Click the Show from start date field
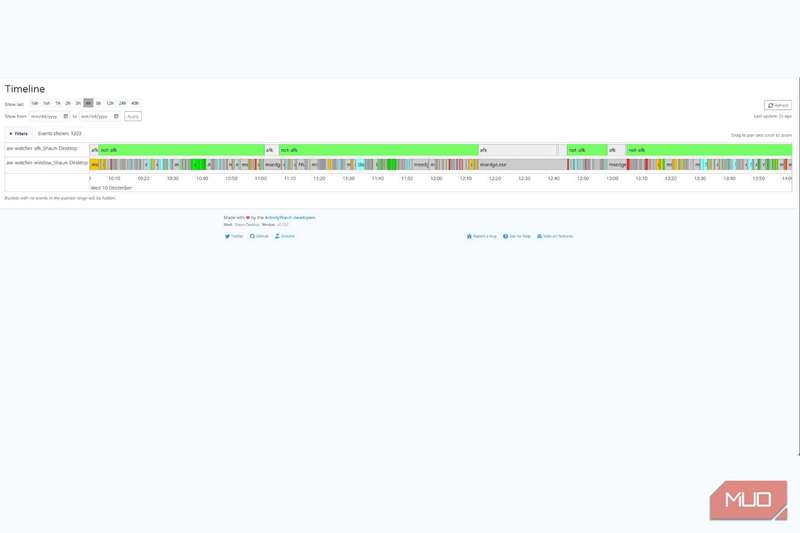 (x=46, y=116)
